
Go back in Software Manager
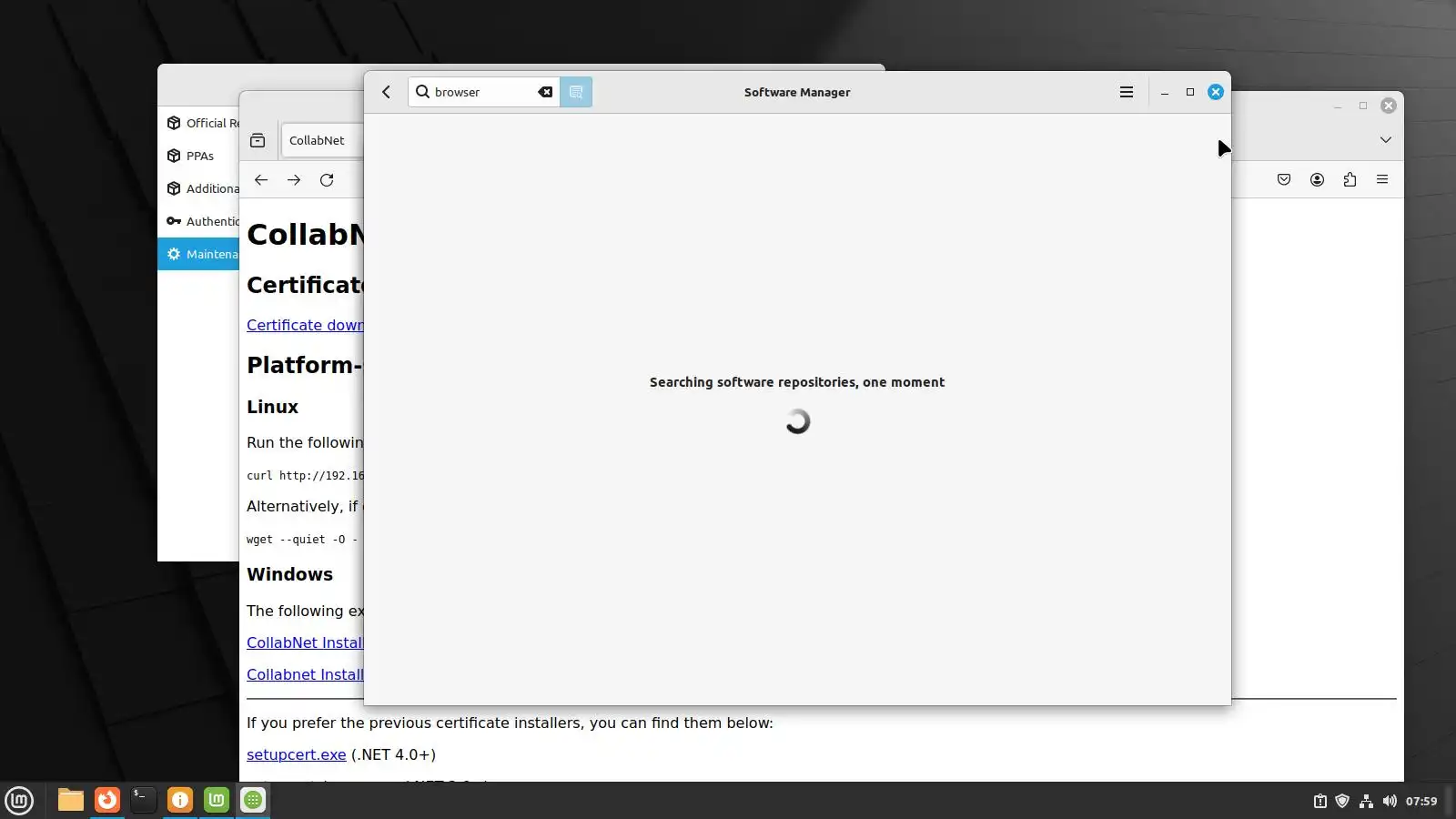coord(386,92)
